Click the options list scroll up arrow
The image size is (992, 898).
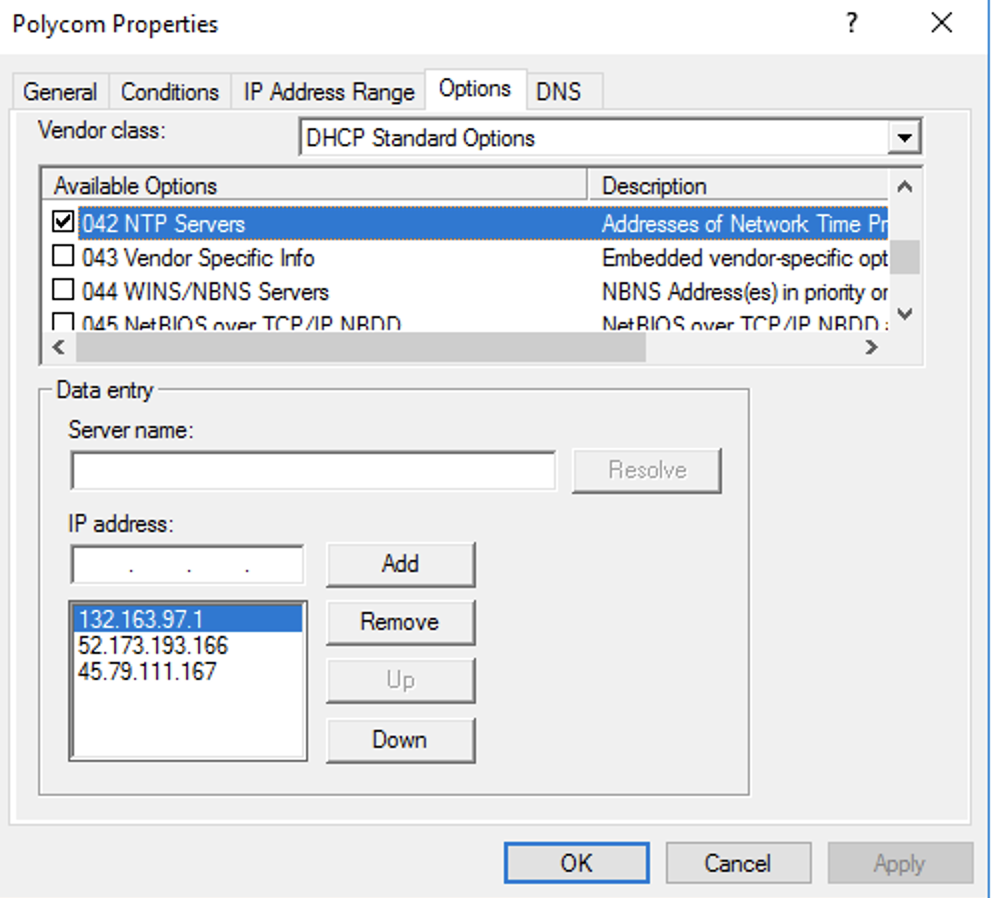pos(905,187)
